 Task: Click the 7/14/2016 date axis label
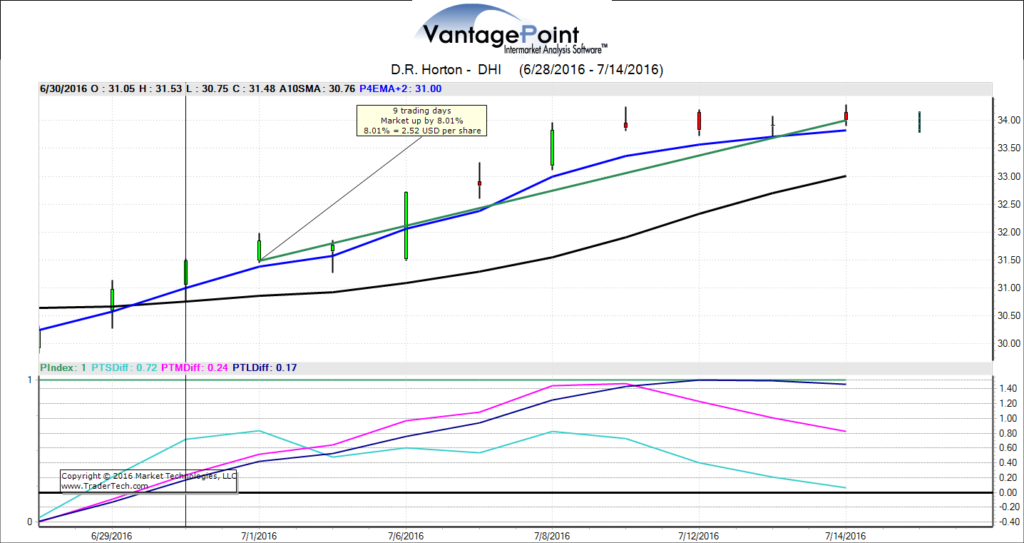coord(846,535)
